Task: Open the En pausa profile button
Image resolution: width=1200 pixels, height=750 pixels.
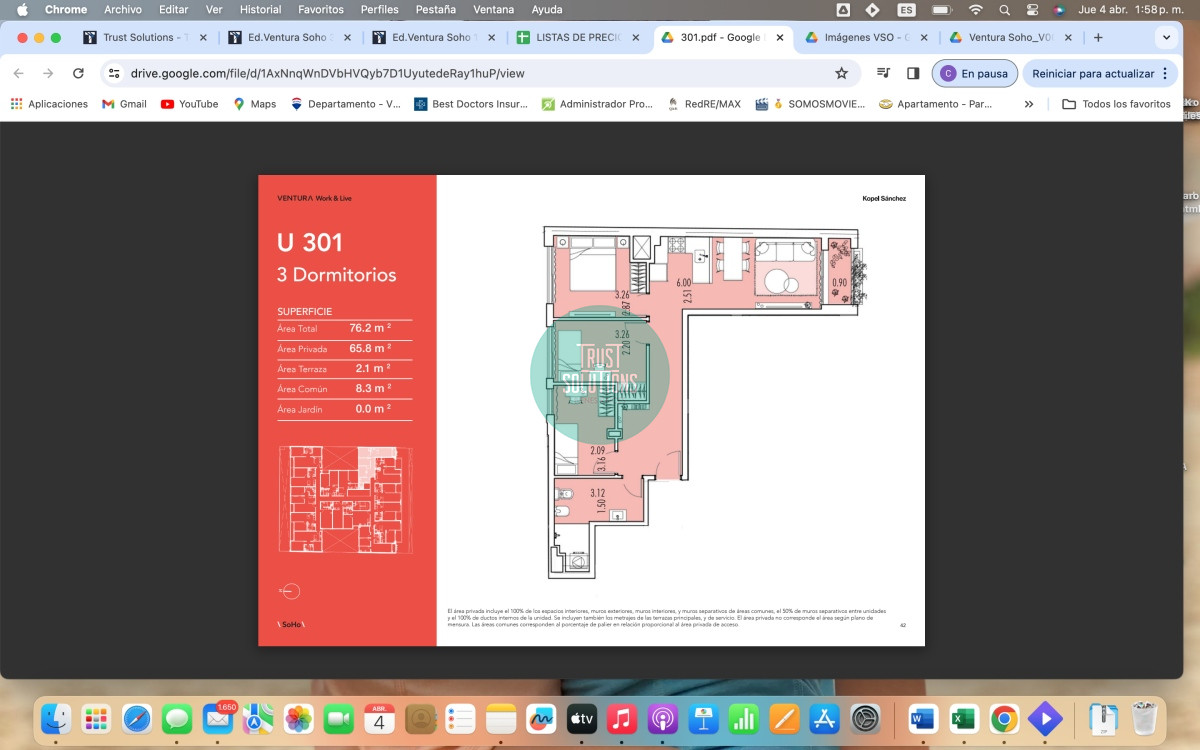Action: (975, 73)
